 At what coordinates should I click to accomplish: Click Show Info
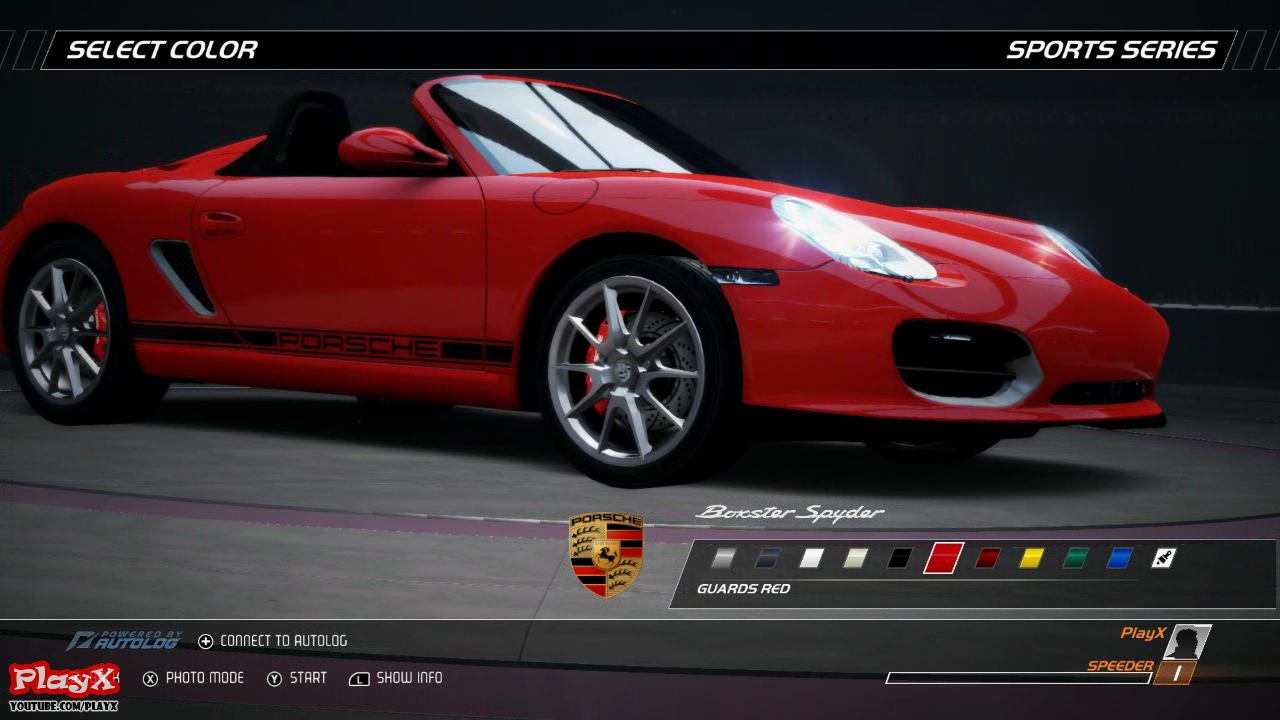[x=409, y=678]
